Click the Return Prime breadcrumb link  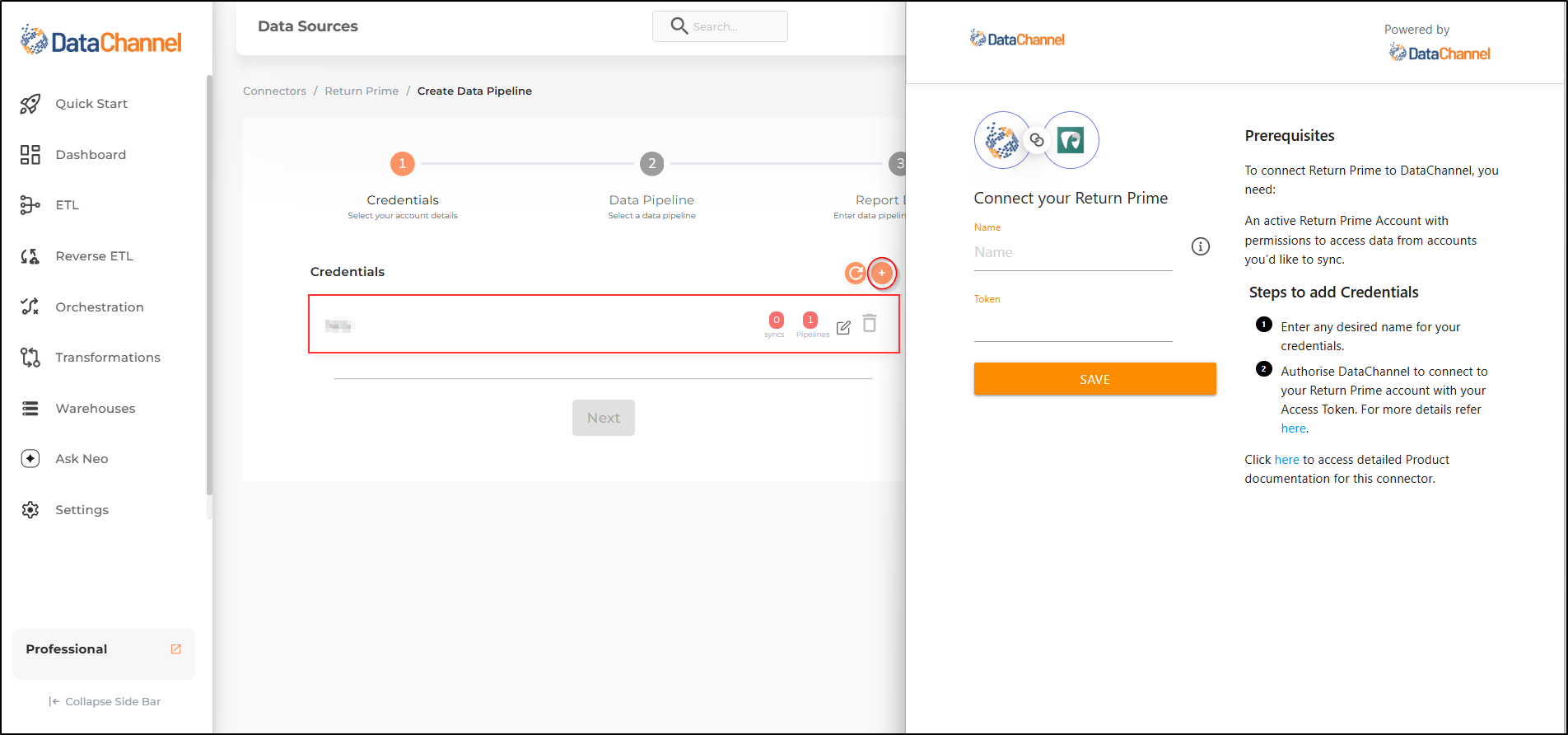[x=362, y=91]
